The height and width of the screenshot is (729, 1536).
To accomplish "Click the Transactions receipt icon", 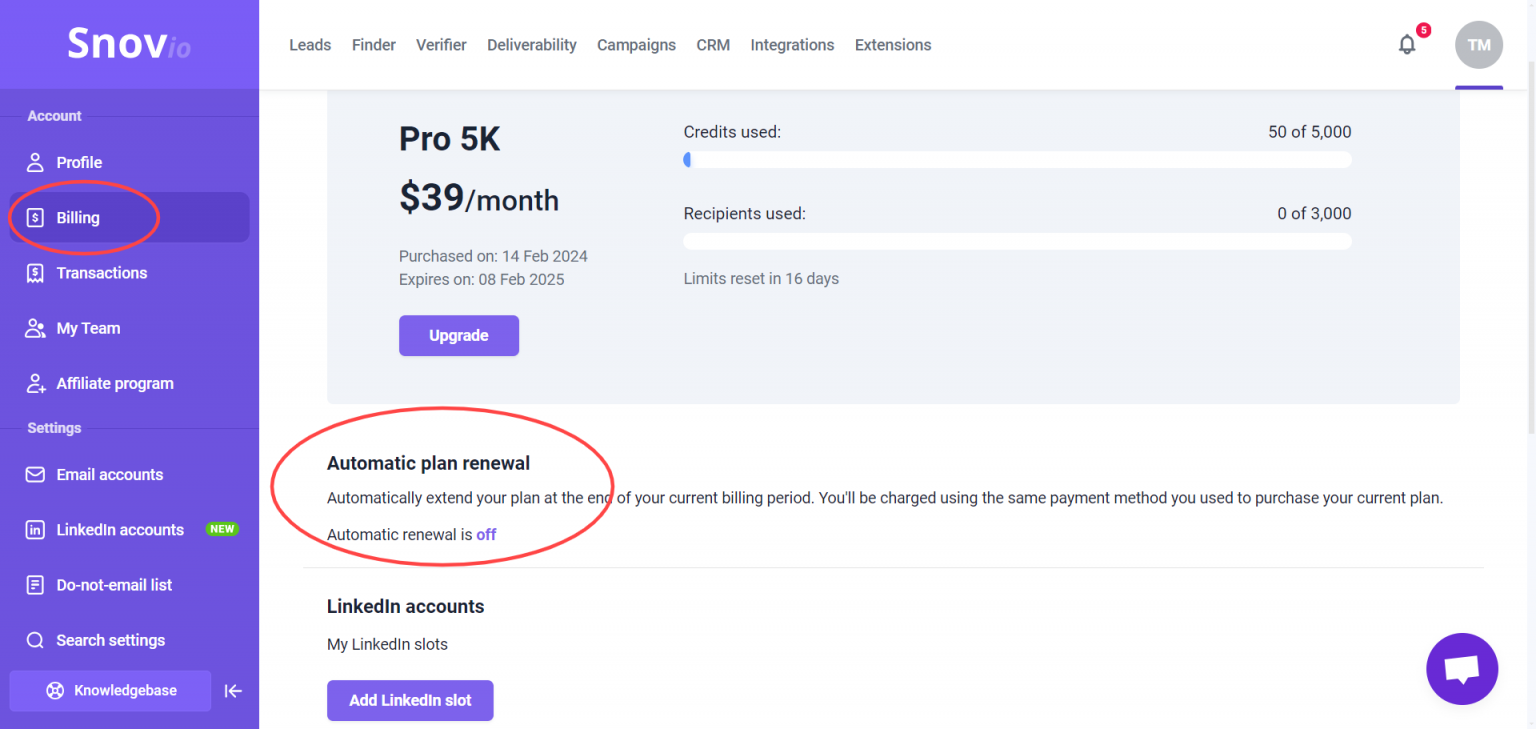I will [35, 273].
